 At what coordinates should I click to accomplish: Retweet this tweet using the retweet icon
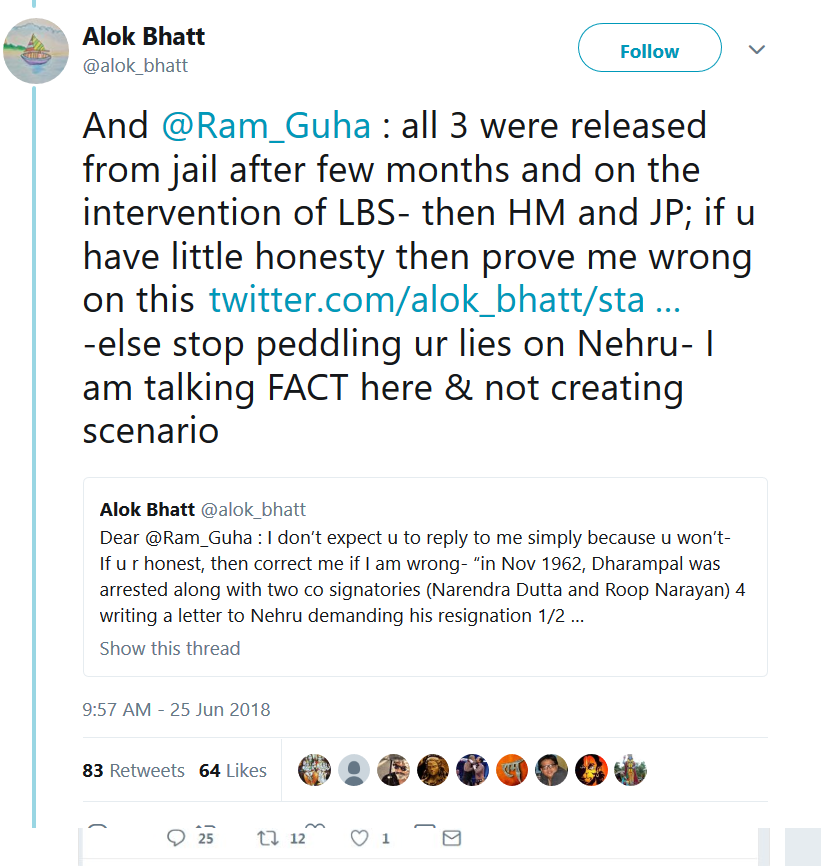269,837
